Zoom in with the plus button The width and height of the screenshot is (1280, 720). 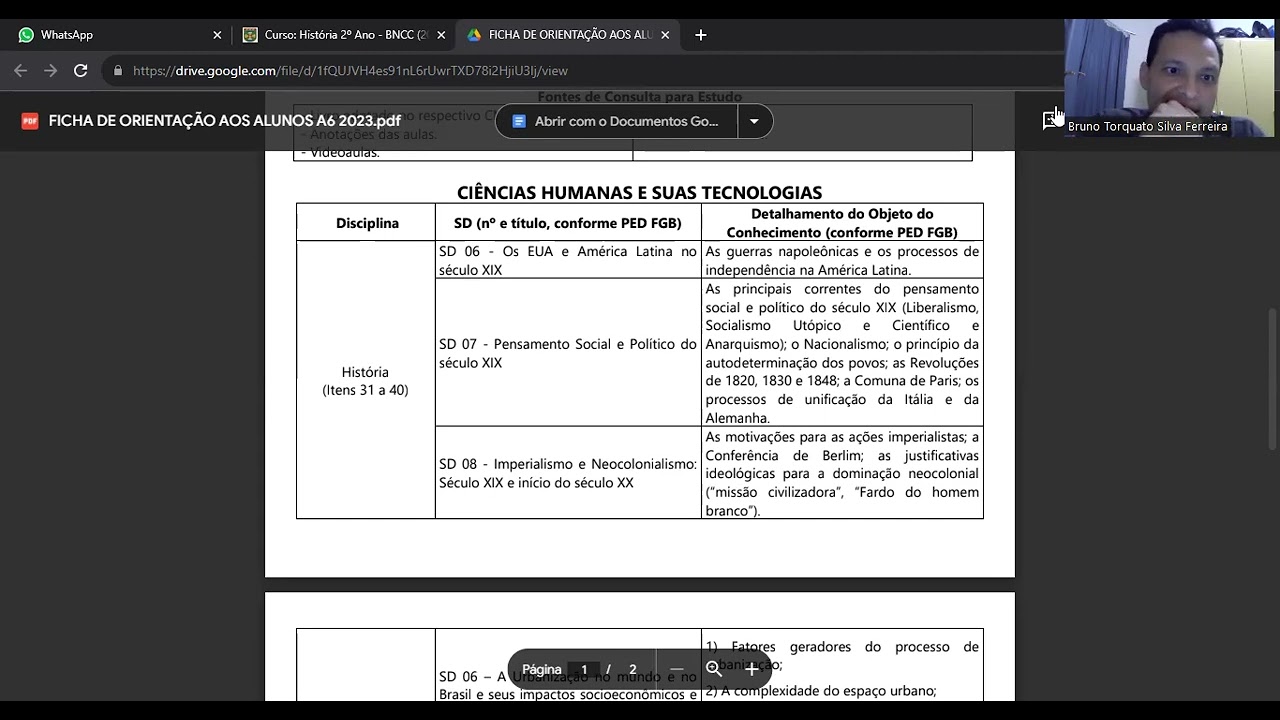tap(751, 670)
